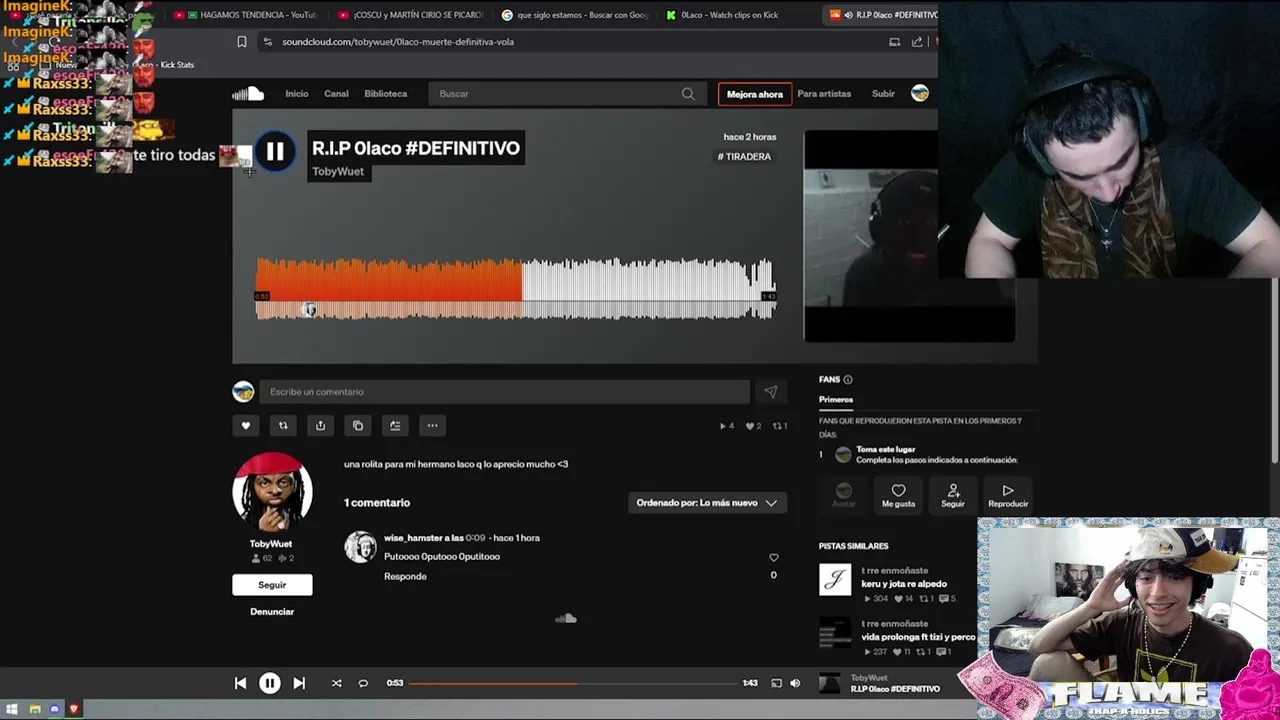Open the # TIRADERA tag
This screenshot has width=1280, height=720.
tap(744, 157)
